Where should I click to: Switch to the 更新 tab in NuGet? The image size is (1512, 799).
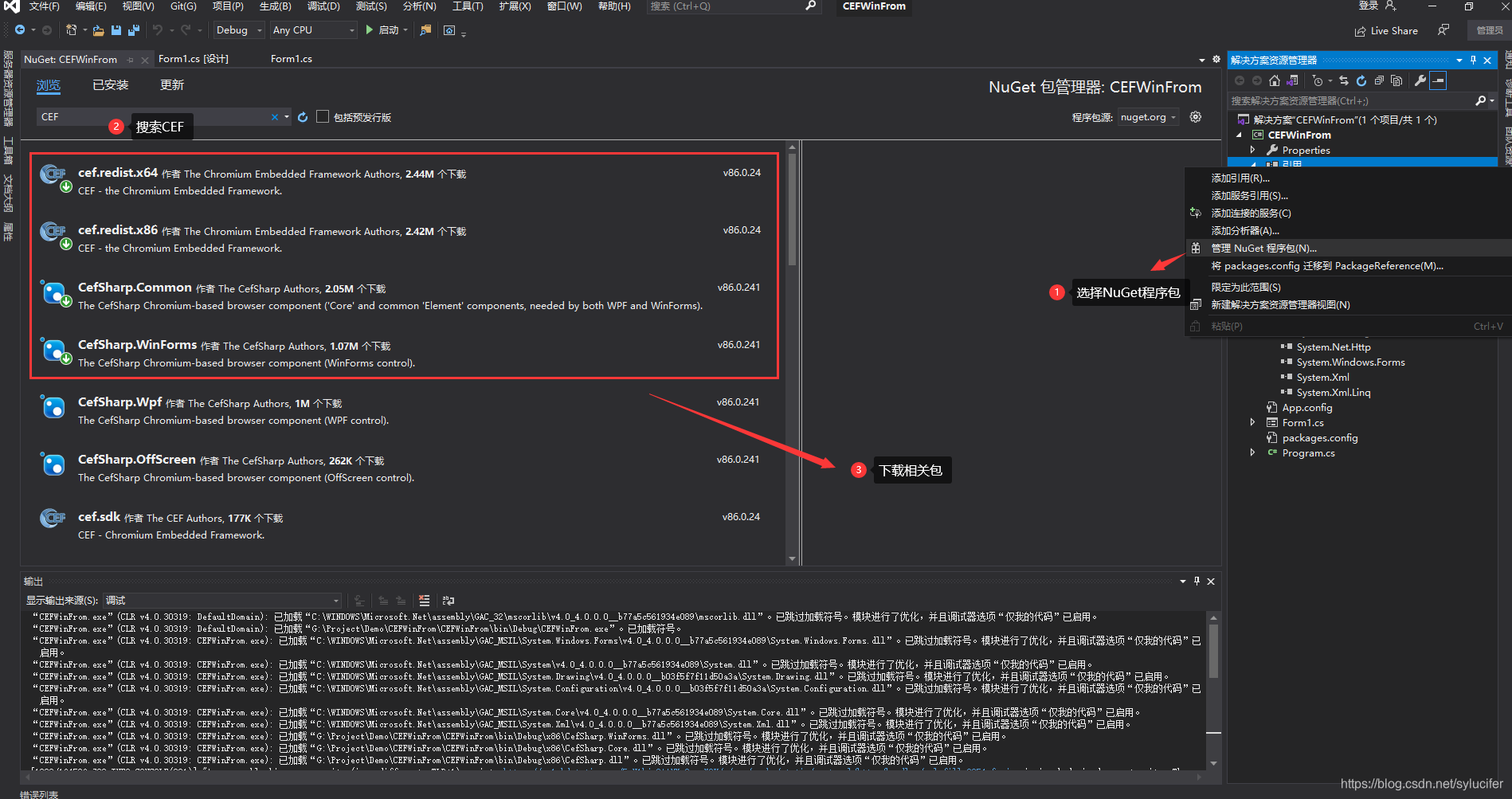coord(171,84)
